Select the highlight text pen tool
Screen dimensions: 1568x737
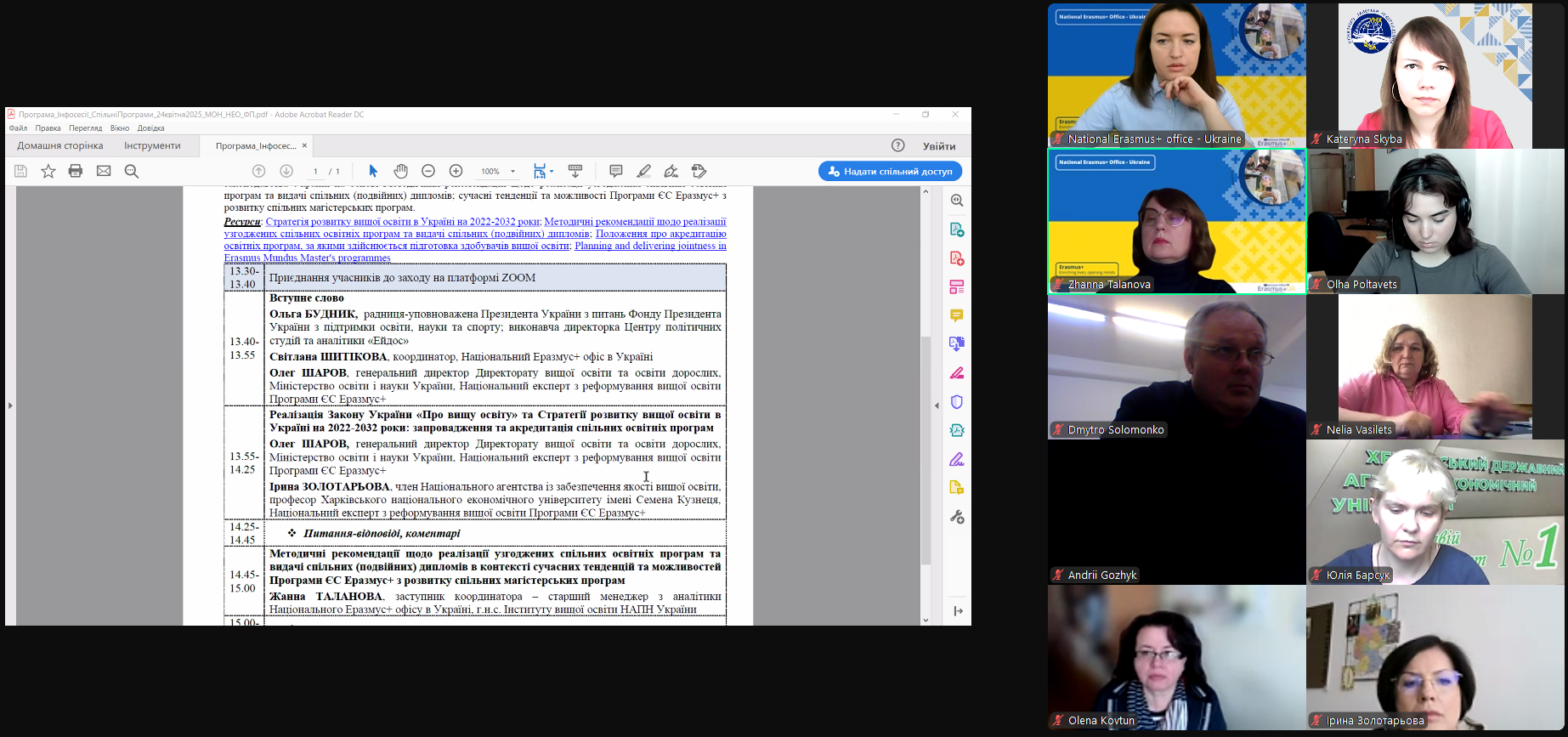coord(644,171)
